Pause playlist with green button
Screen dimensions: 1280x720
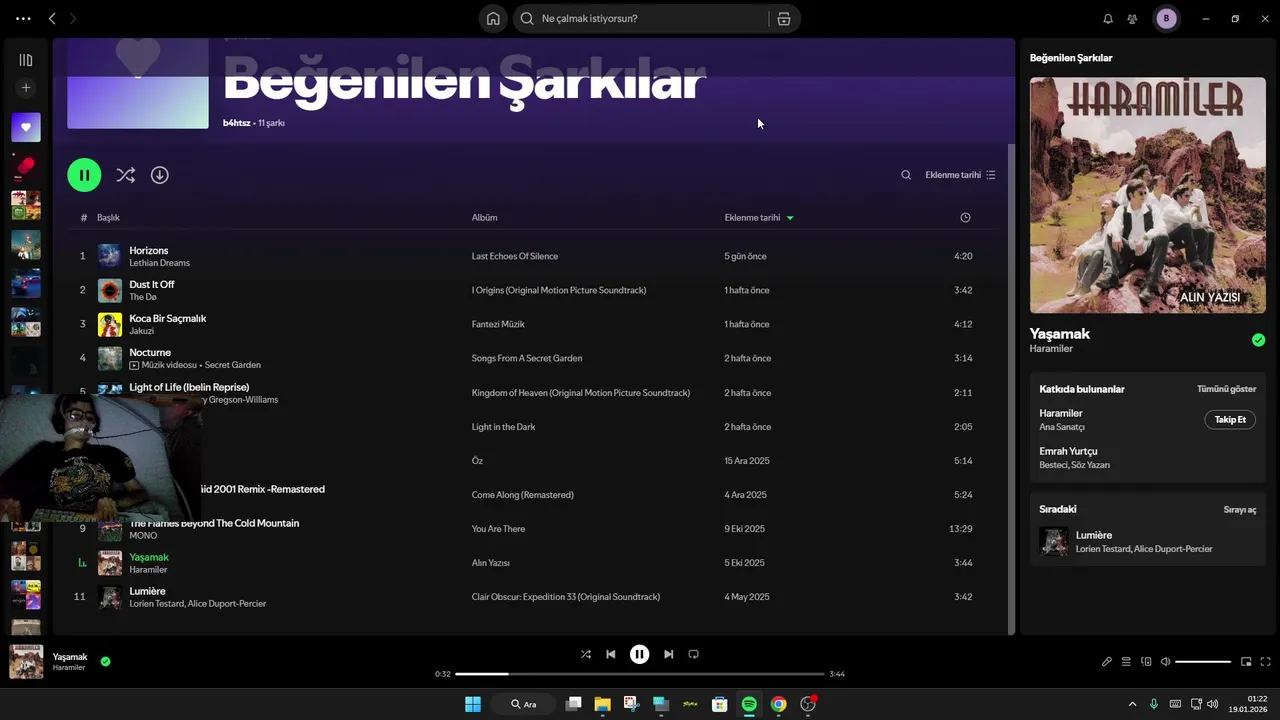point(84,175)
